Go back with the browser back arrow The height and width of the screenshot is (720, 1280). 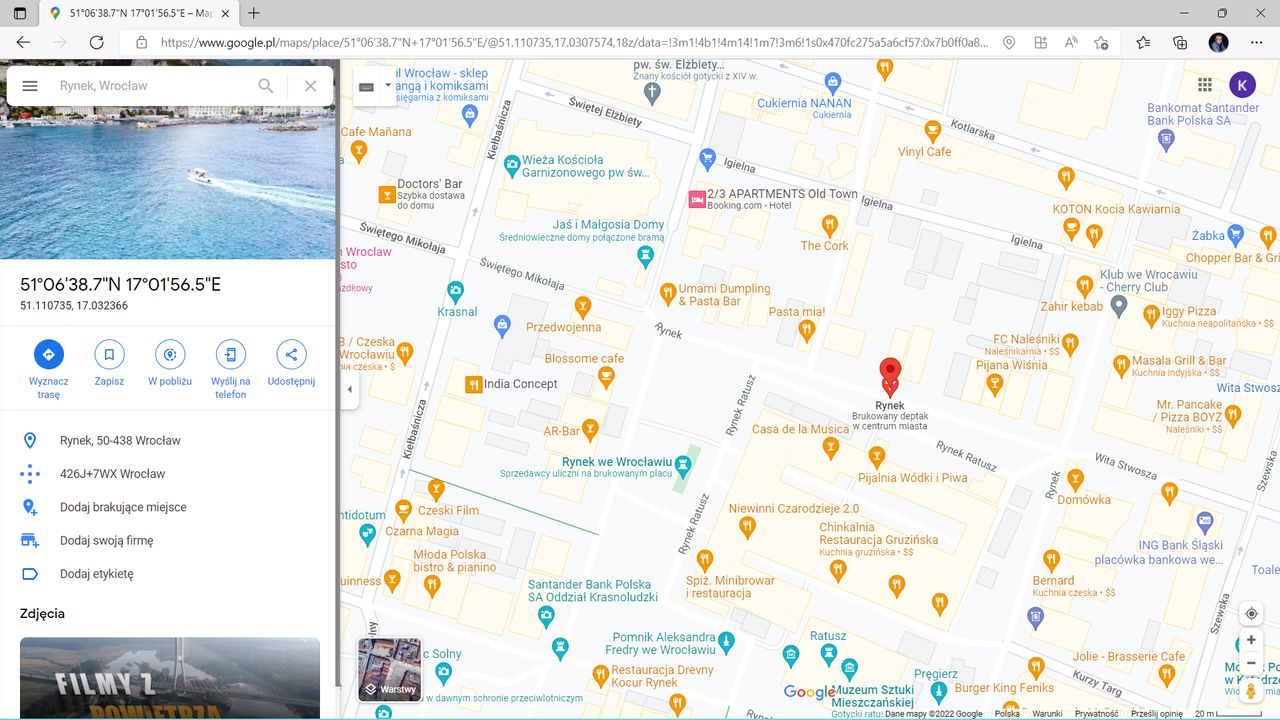point(23,42)
